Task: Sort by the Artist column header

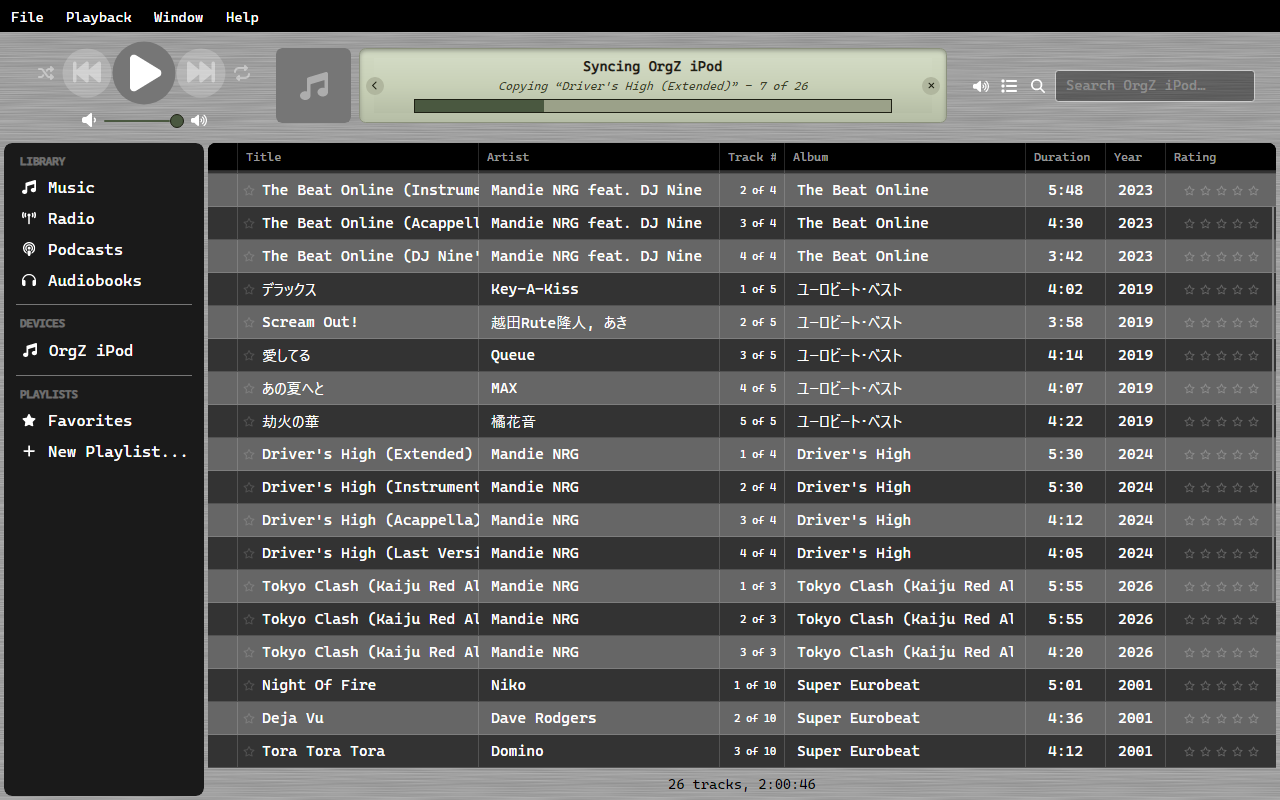Action: pyautogui.click(x=599, y=157)
